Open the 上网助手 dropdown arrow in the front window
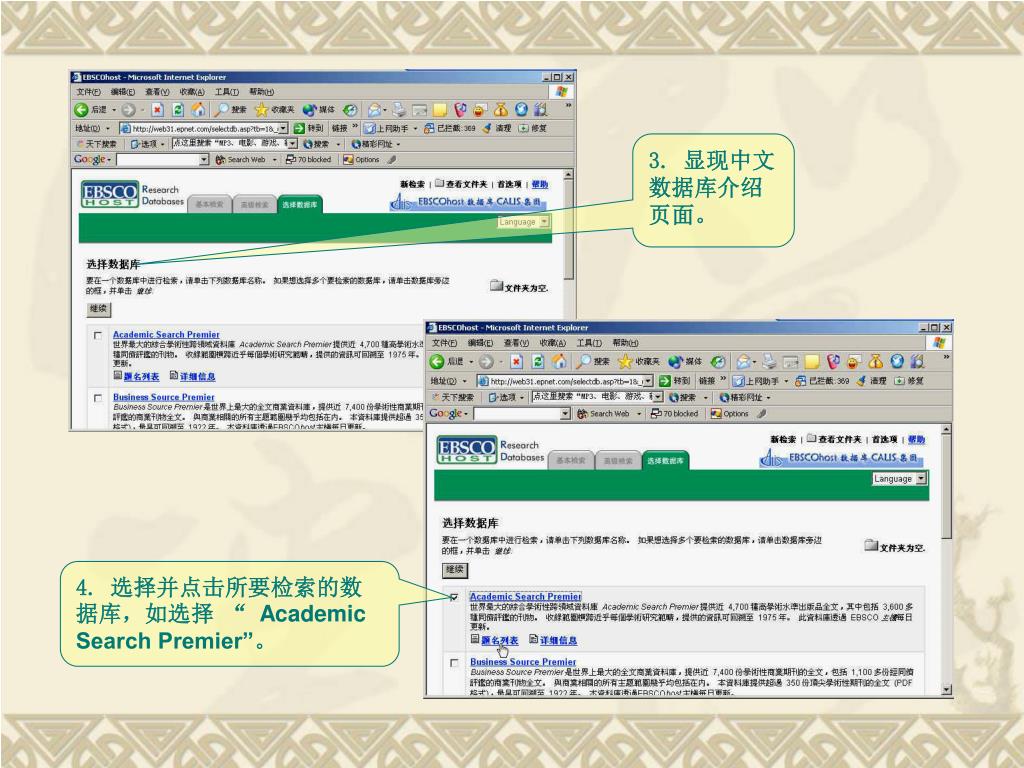 click(x=786, y=381)
